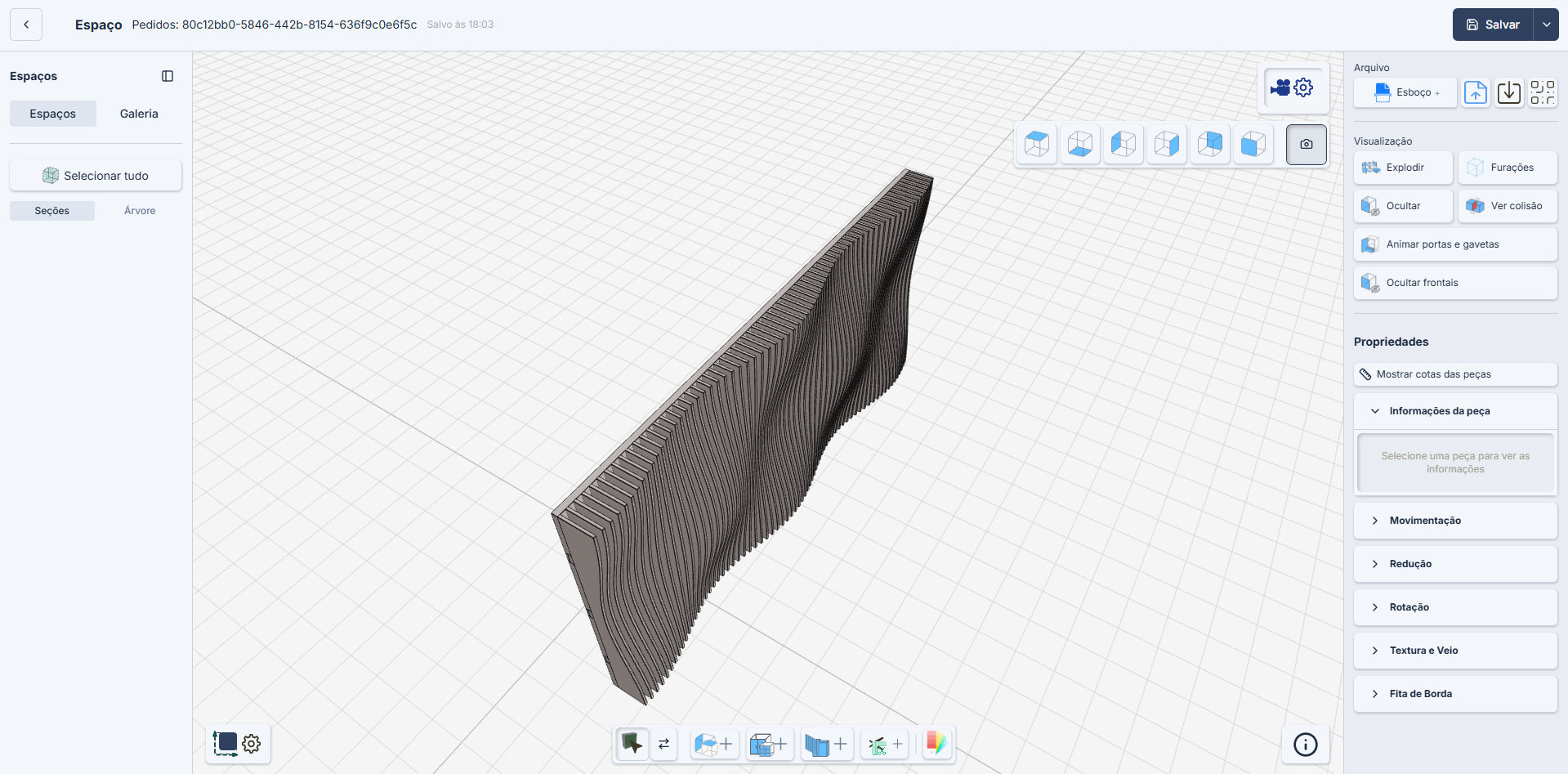This screenshot has width=1568, height=774.
Task: Select the right face cube view
Action: pyautogui.click(x=1167, y=144)
